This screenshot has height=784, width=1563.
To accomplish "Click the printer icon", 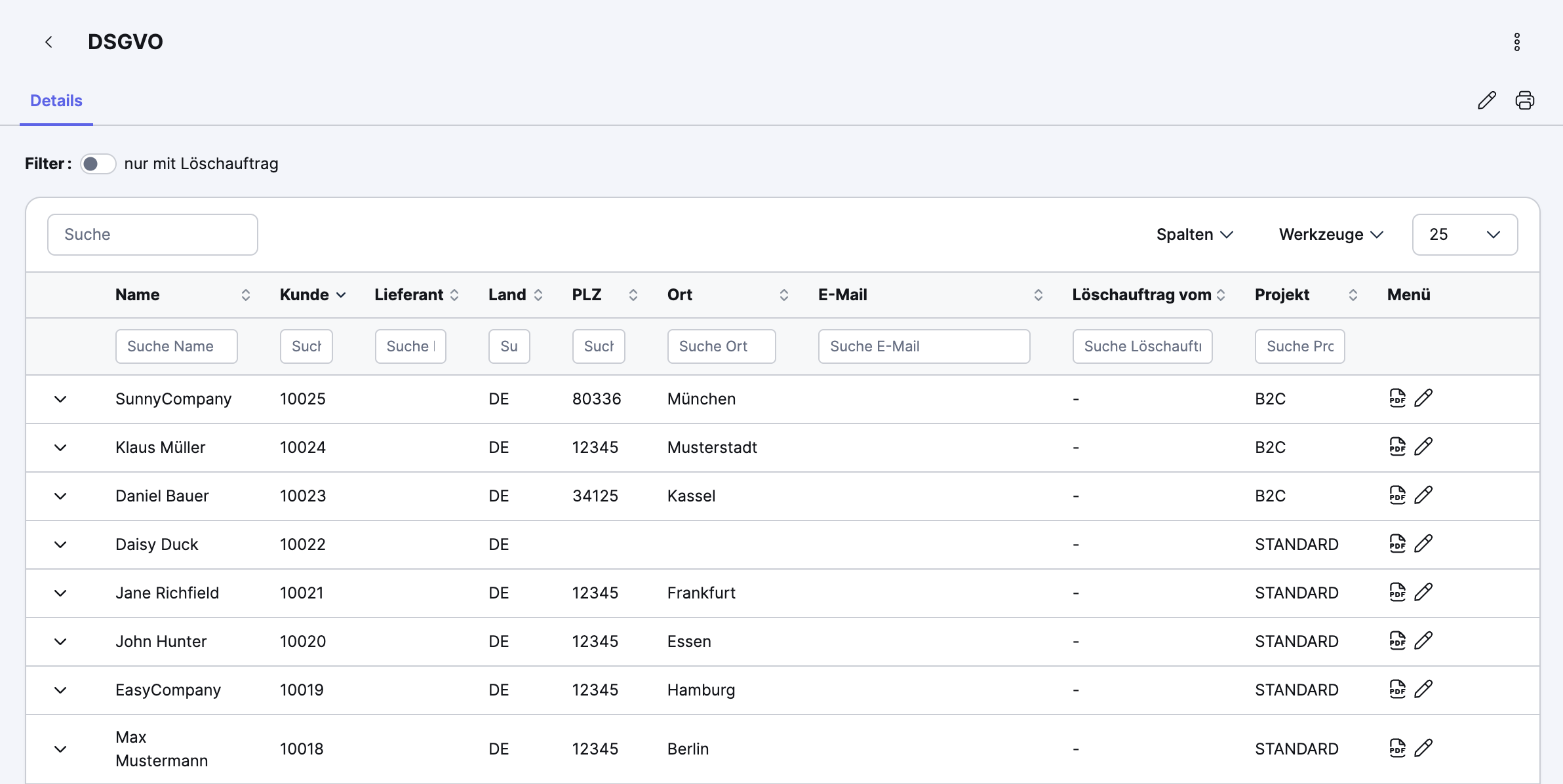I will tap(1524, 100).
